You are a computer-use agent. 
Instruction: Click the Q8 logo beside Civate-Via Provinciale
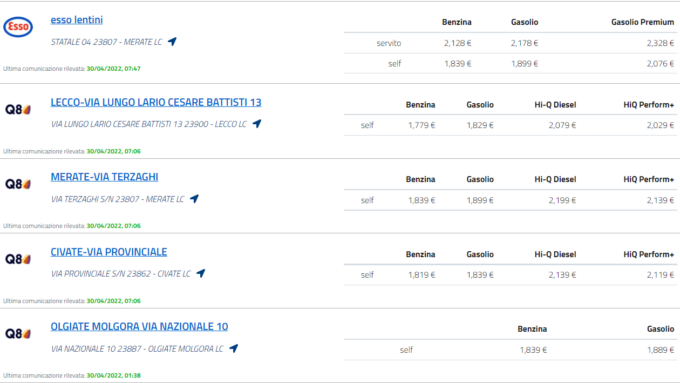[18, 259]
